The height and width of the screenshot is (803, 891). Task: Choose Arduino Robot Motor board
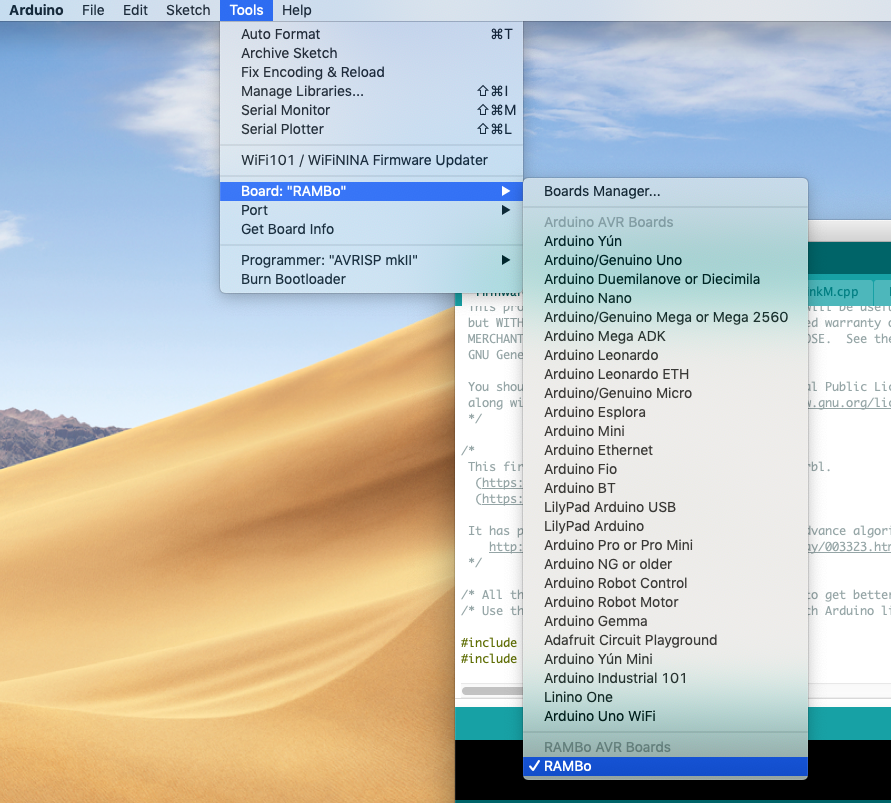tap(665, 602)
